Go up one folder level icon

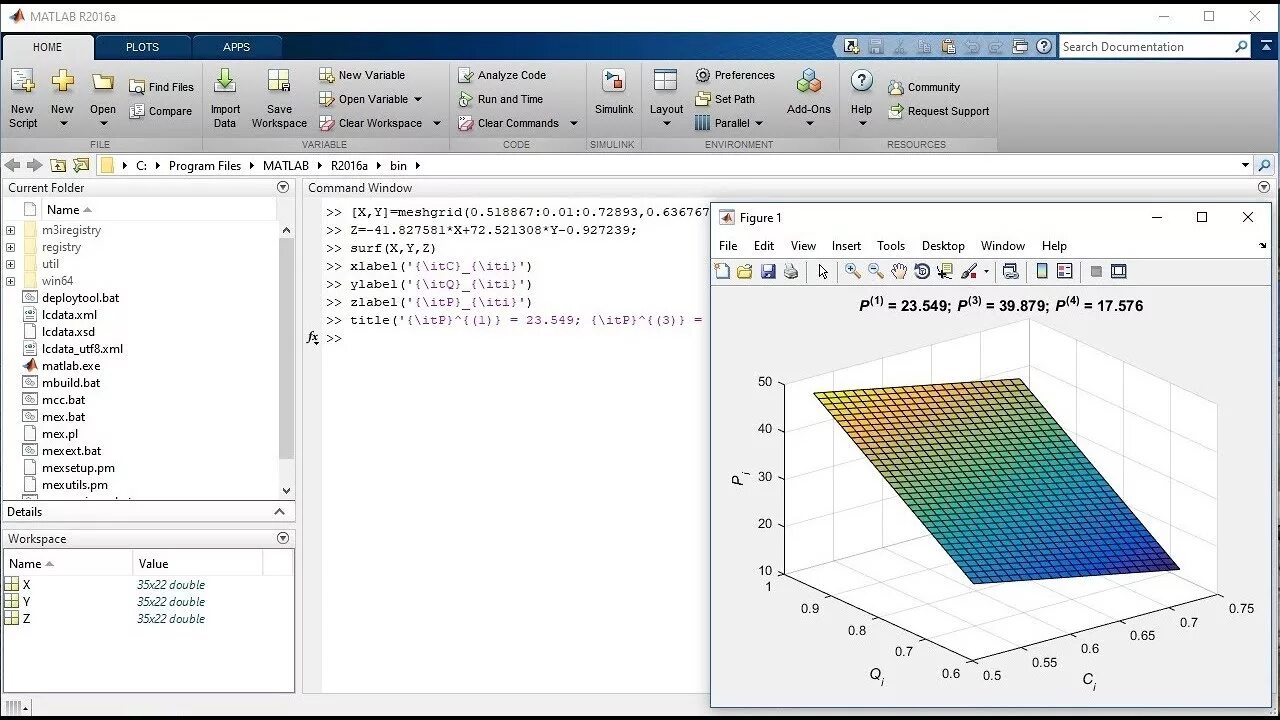(x=58, y=165)
